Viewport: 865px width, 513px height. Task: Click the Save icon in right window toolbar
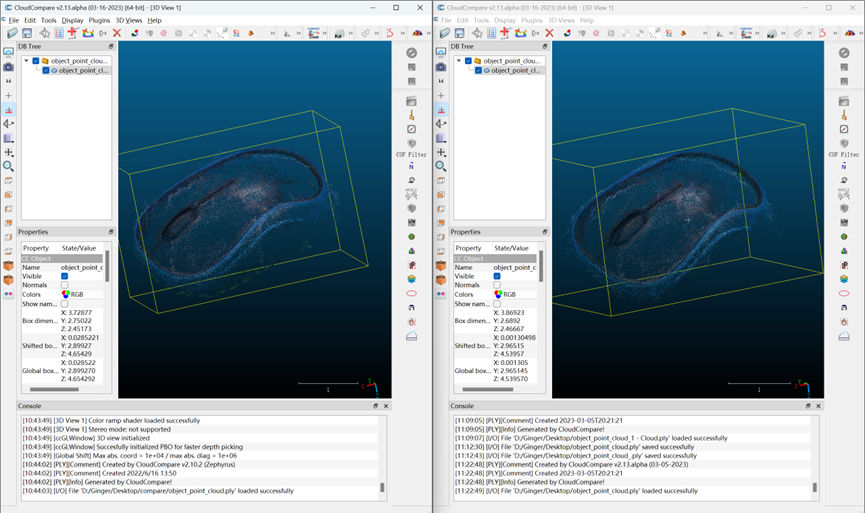pos(459,33)
